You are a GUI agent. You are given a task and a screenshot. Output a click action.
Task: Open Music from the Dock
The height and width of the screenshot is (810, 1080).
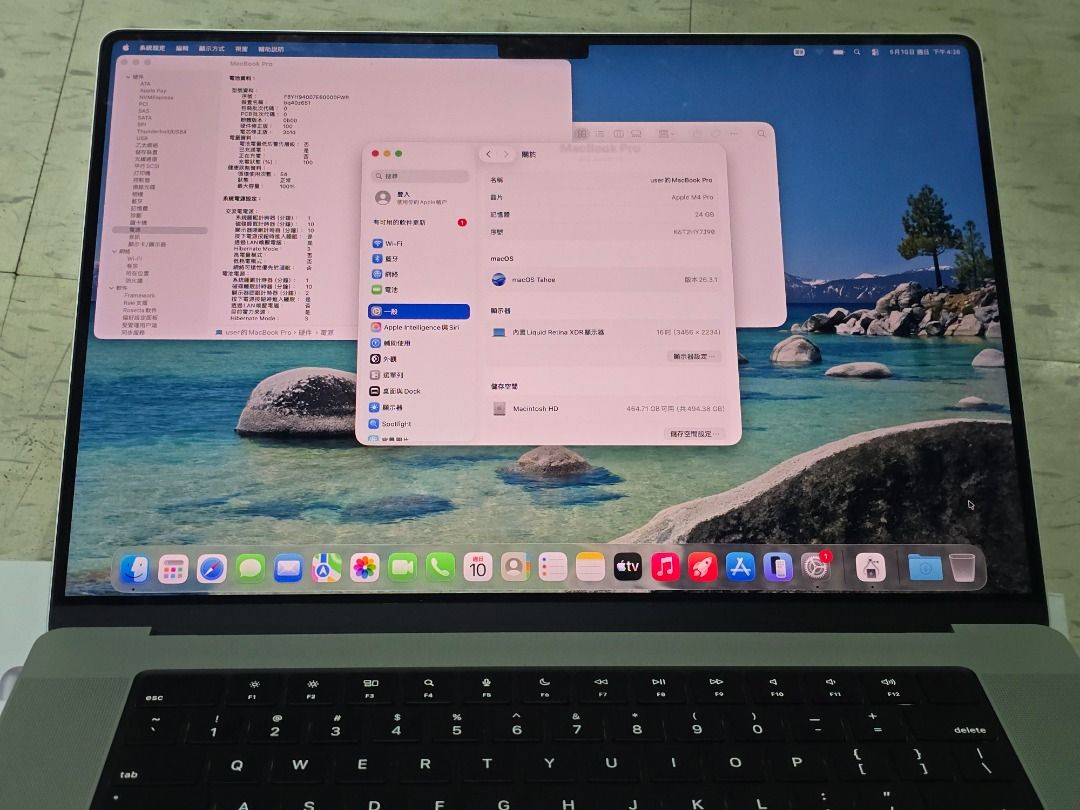[x=665, y=567]
